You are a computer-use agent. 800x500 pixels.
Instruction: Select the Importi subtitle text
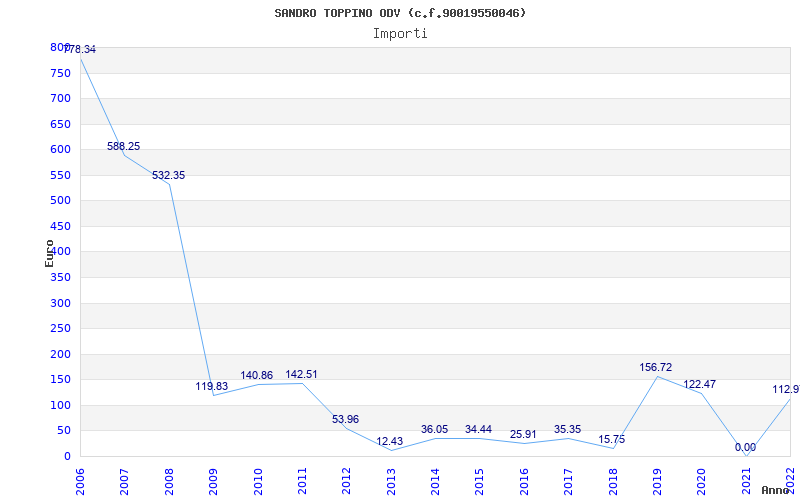click(400, 34)
